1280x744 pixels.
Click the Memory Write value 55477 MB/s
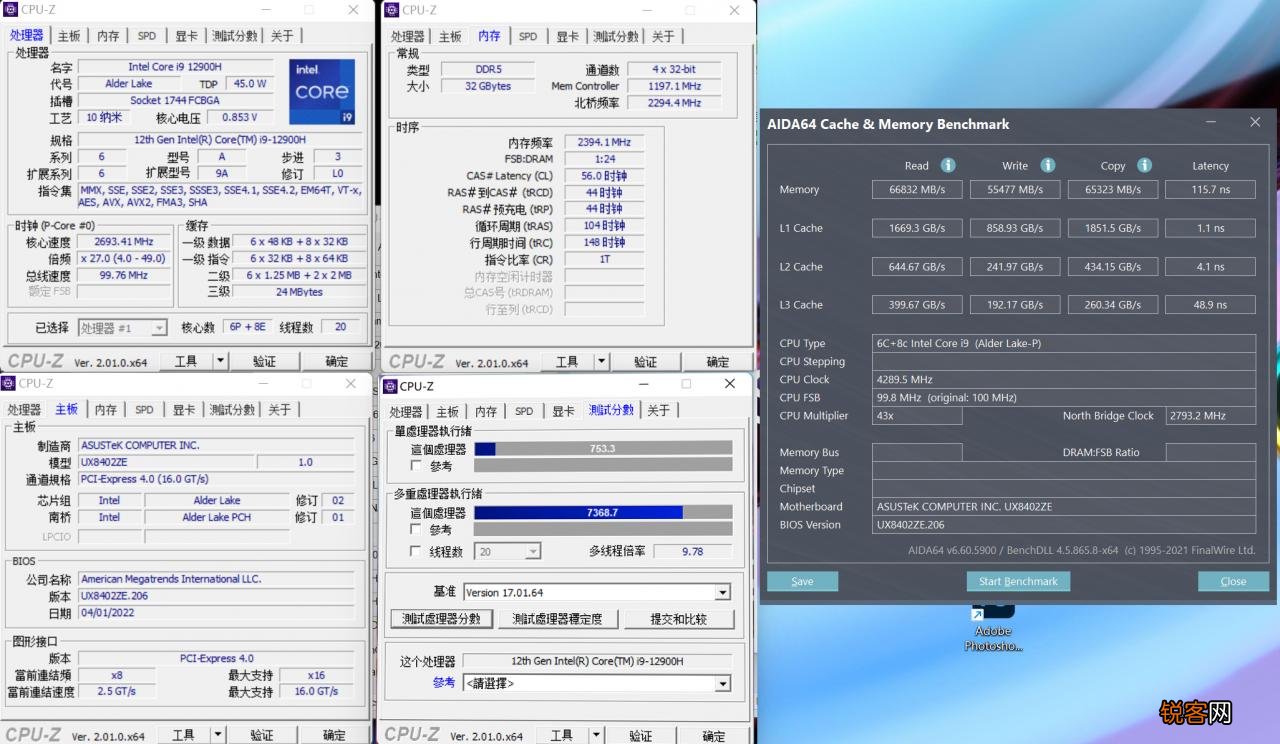click(1015, 189)
